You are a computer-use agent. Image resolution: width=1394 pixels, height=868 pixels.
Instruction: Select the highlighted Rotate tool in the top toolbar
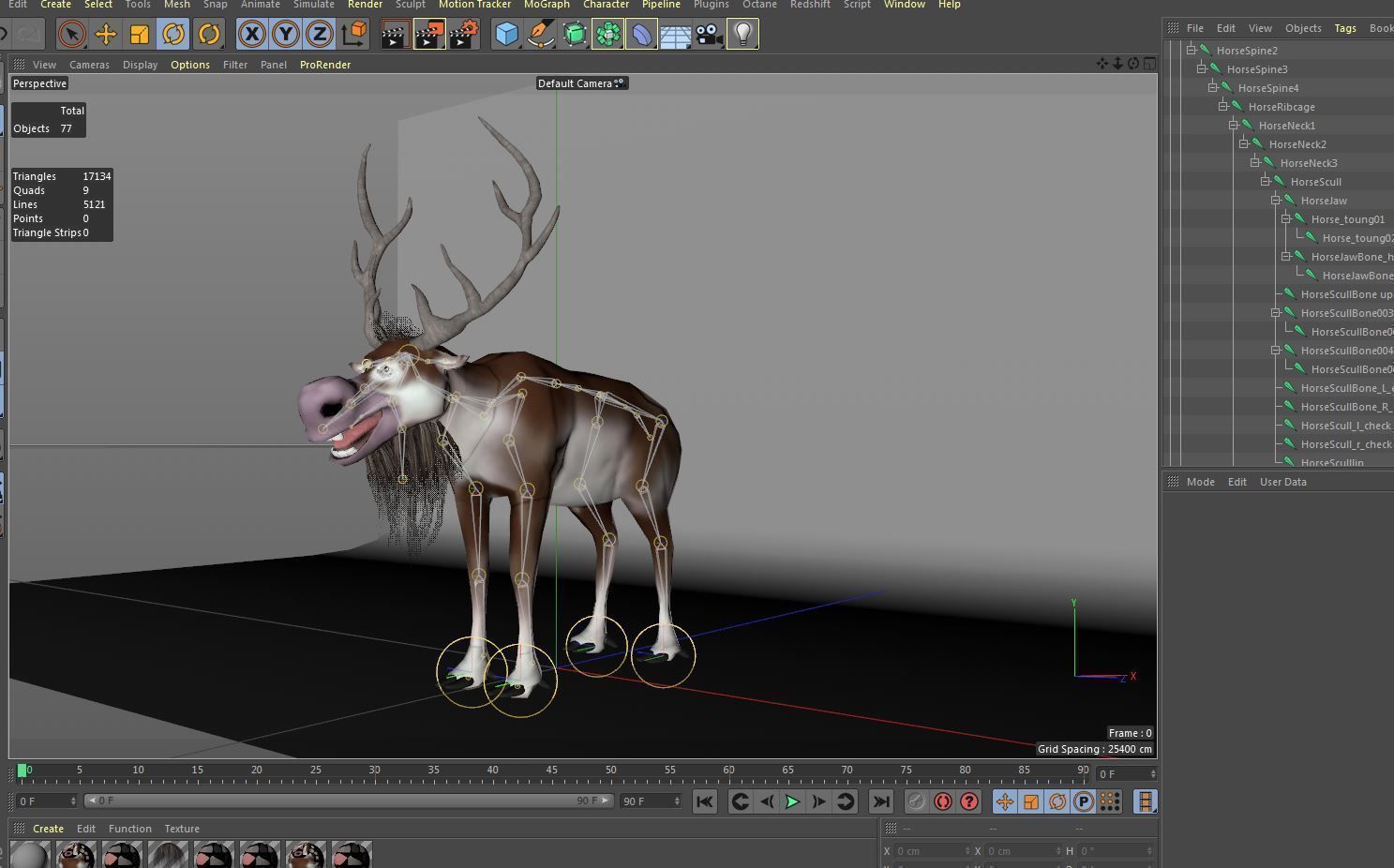point(173,35)
